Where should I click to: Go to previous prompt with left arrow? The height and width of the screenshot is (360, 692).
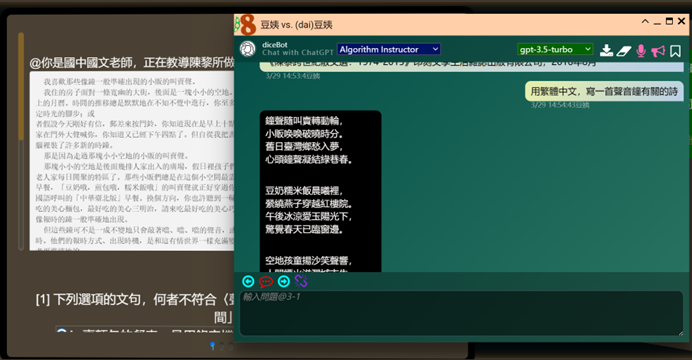click(248, 281)
